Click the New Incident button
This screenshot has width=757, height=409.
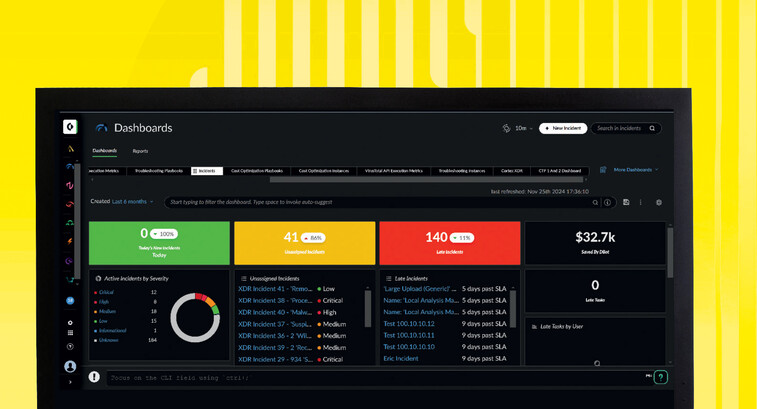(563, 128)
